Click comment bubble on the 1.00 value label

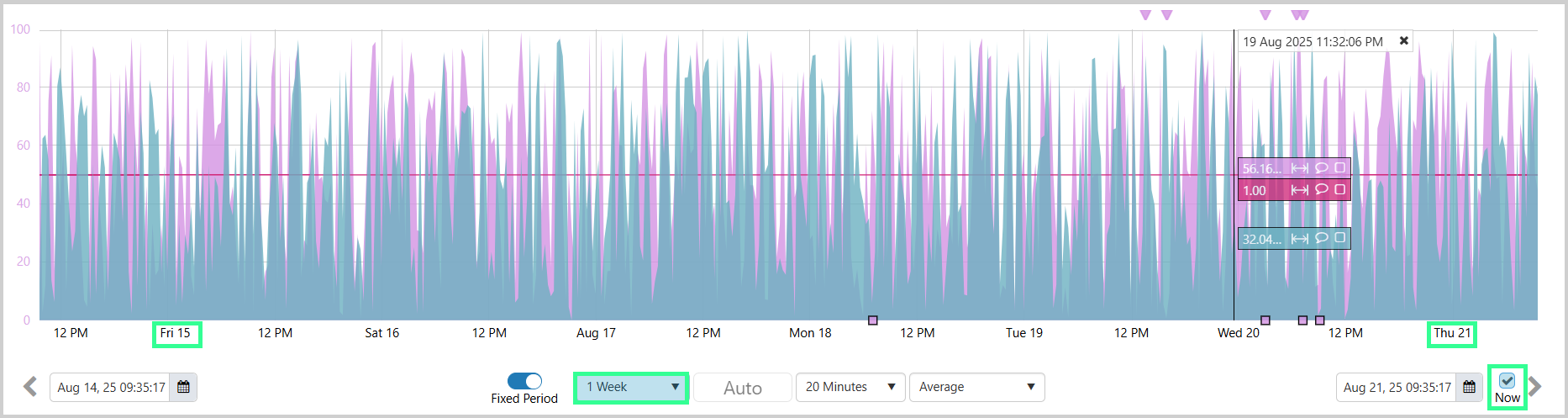pos(1321,189)
